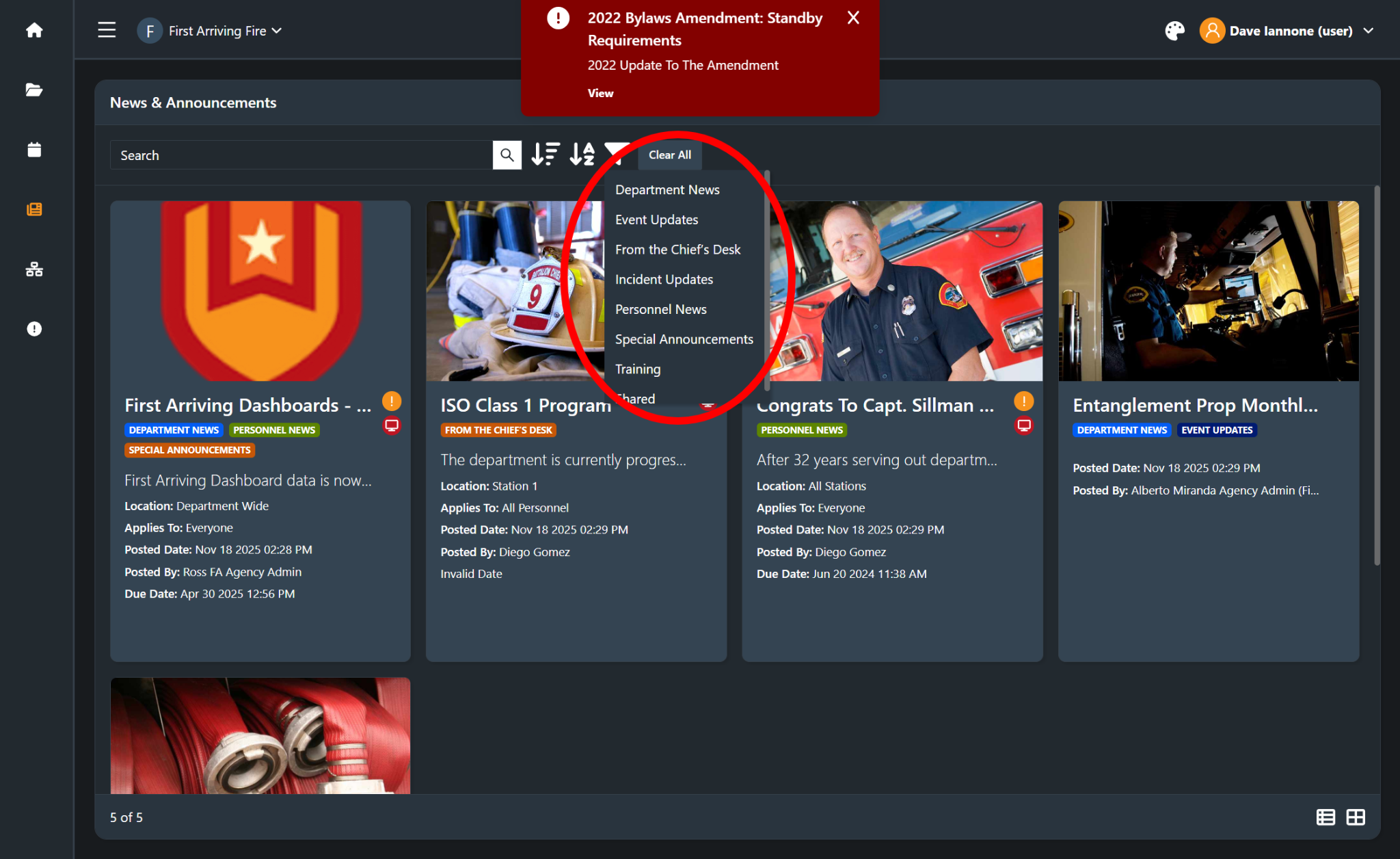1400x859 pixels.
Task: Click the Search input field
Action: pos(301,155)
